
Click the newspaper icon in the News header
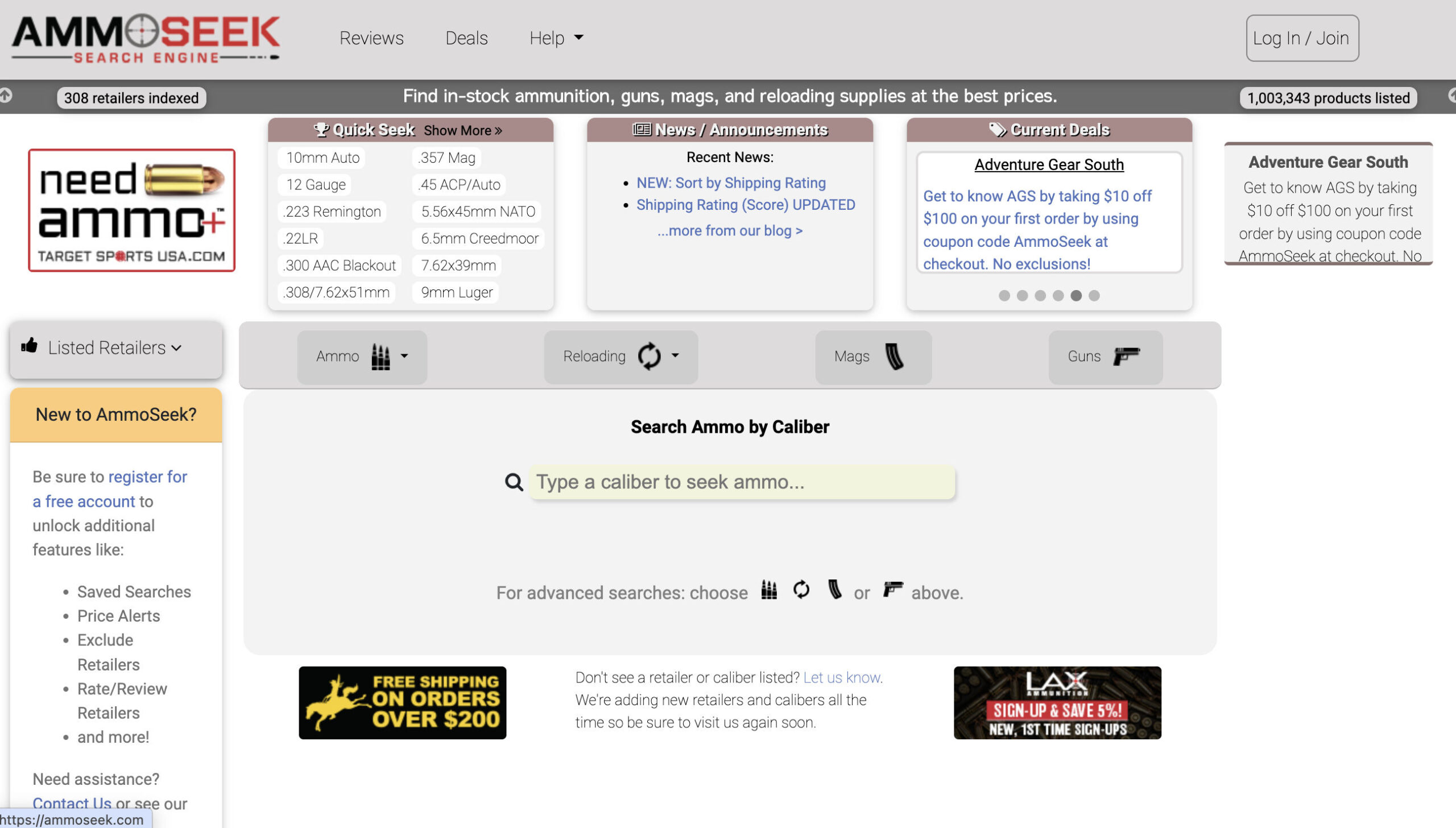tap(642, 130)
